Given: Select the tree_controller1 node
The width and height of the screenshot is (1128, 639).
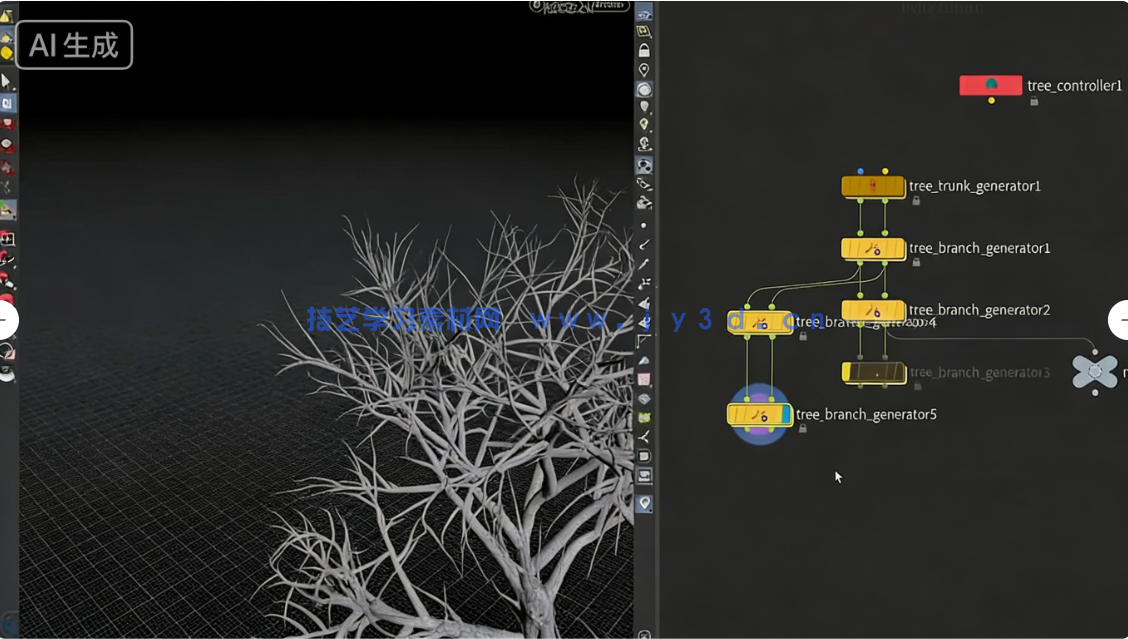Looking at the screenshot, I should click(991, 85).
